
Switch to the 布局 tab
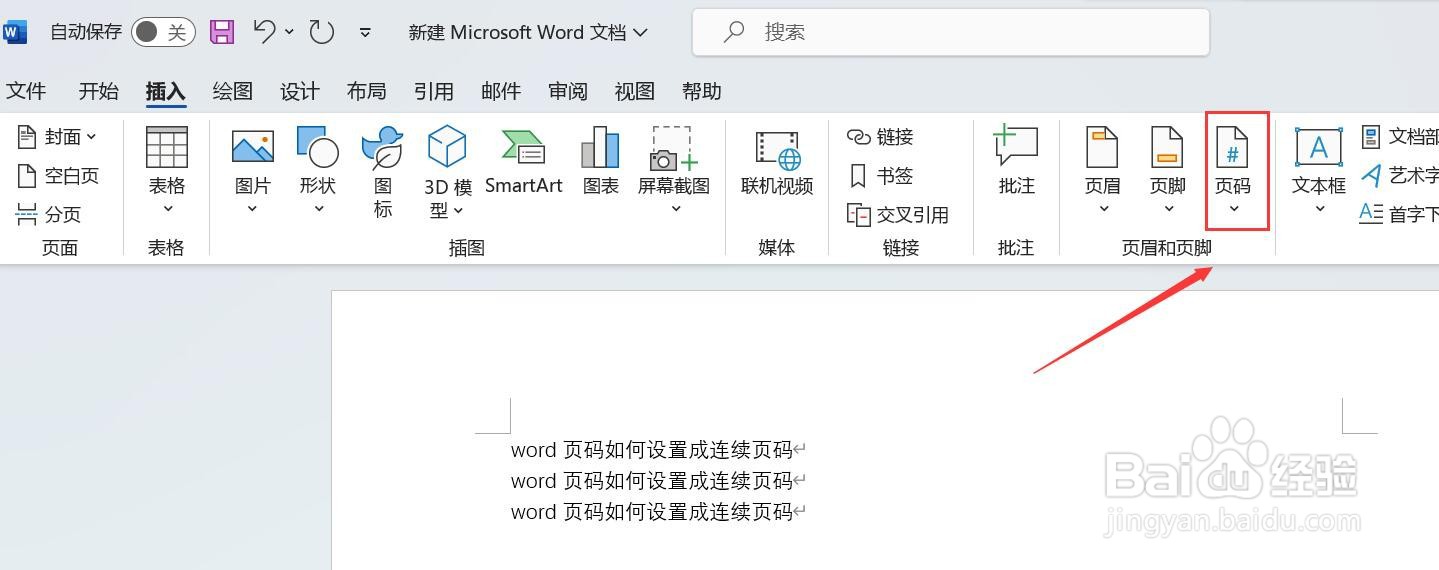[367, 91]
